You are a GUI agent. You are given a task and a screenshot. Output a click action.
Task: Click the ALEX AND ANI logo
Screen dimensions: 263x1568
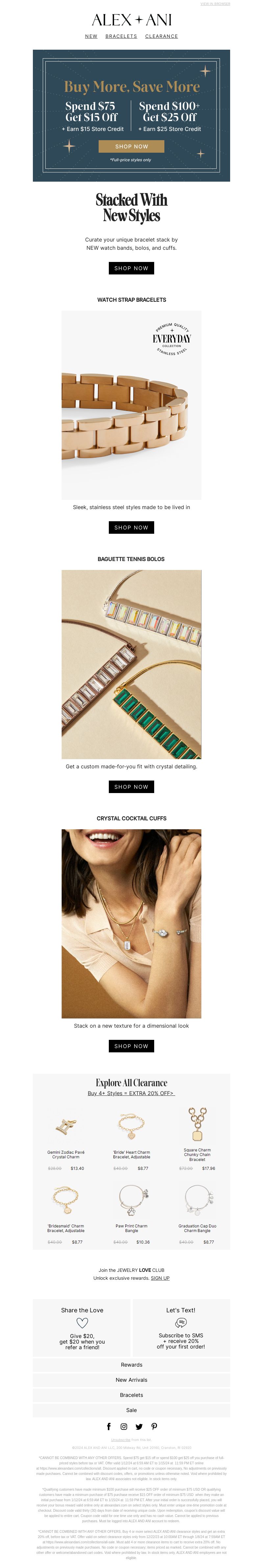[131, 20]
